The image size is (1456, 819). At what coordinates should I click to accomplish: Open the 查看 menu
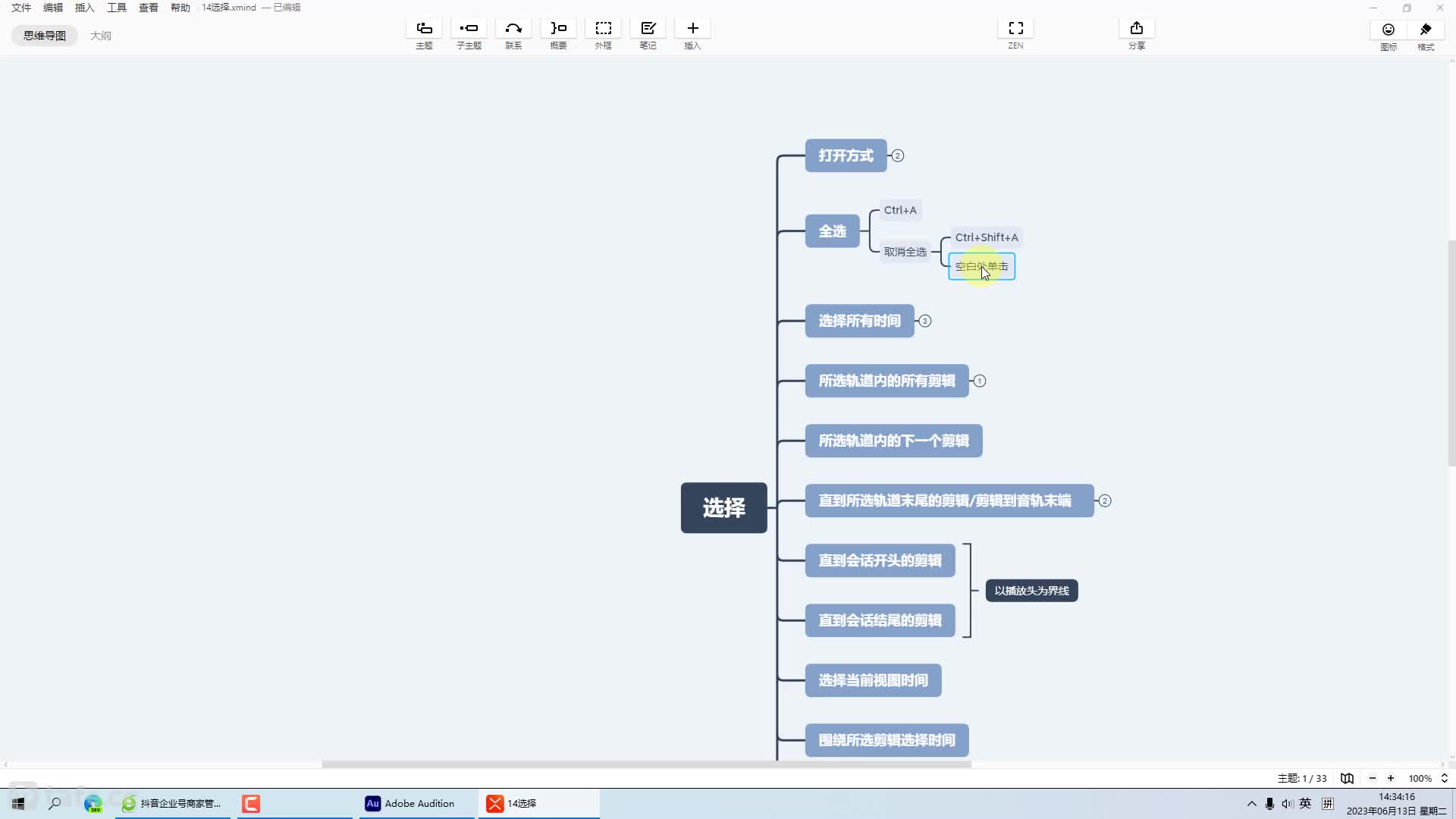(149, 8)
